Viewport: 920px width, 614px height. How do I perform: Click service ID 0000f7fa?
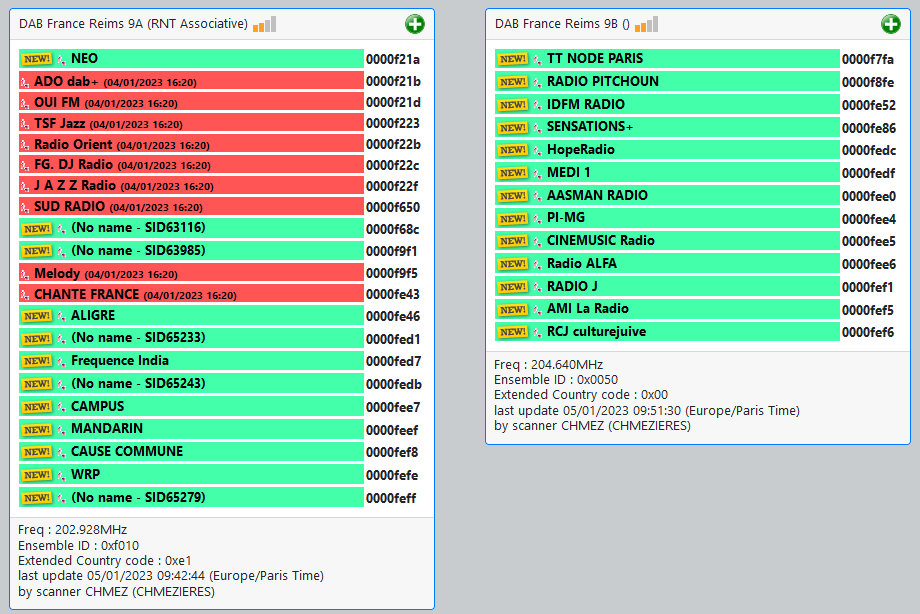868,59
